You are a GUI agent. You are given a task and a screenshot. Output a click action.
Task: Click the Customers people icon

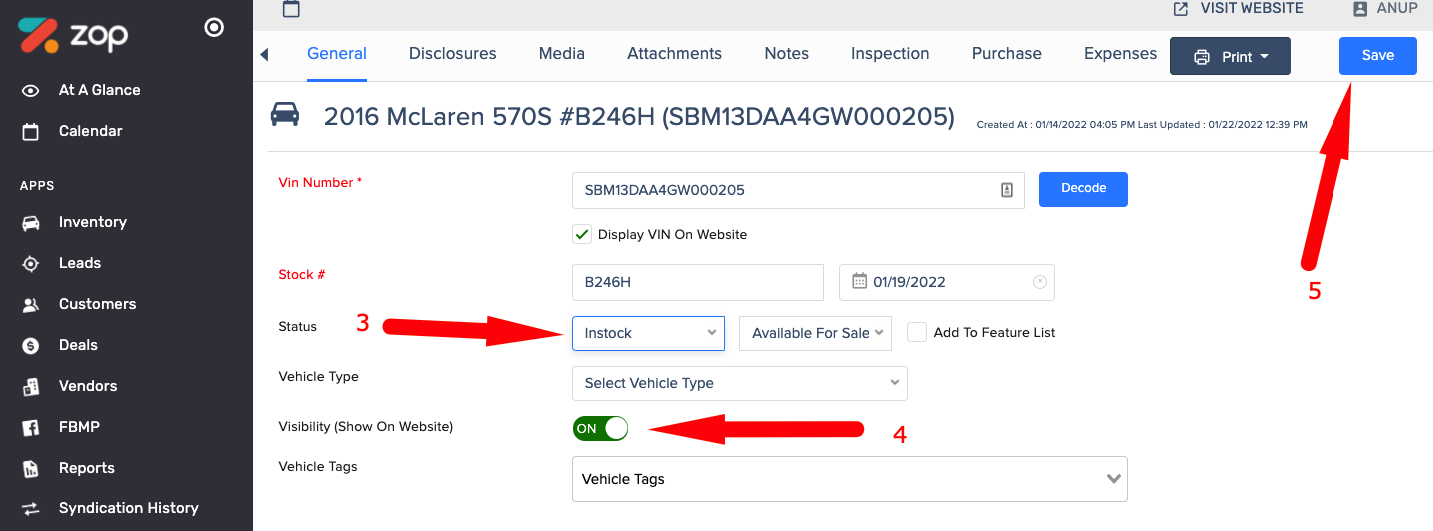pyautogui.click(x=31, y=304)
